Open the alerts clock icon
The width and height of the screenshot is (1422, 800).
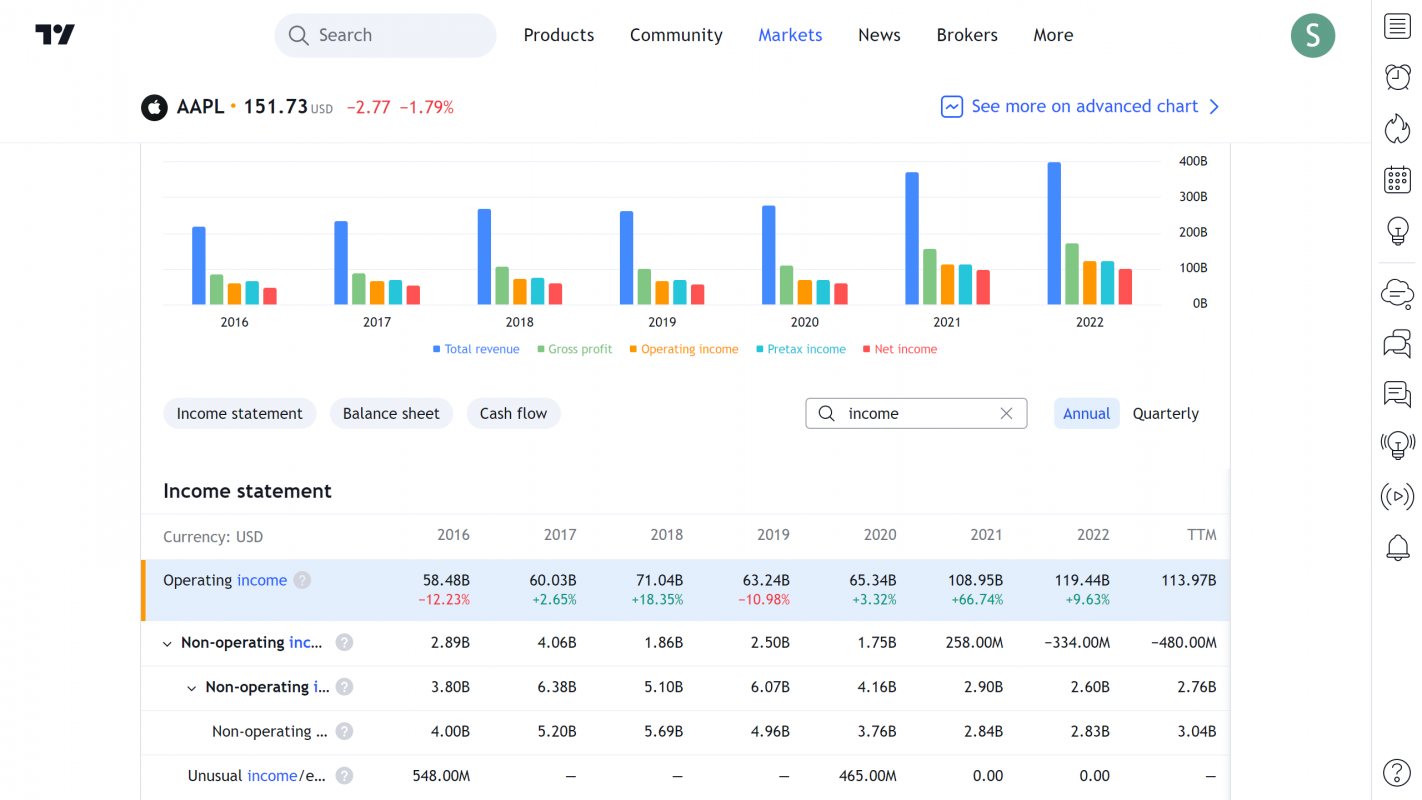1397,77
